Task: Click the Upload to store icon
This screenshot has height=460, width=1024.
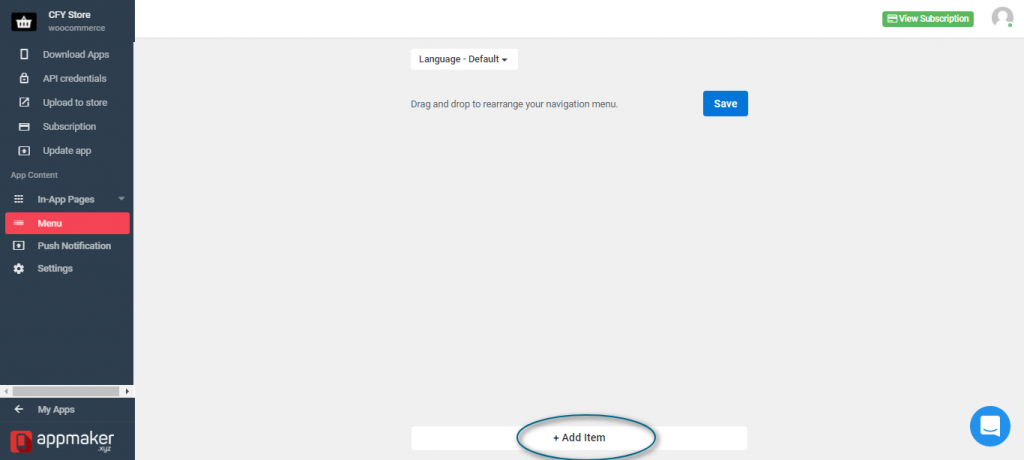Action: click(x=24, y=103)
